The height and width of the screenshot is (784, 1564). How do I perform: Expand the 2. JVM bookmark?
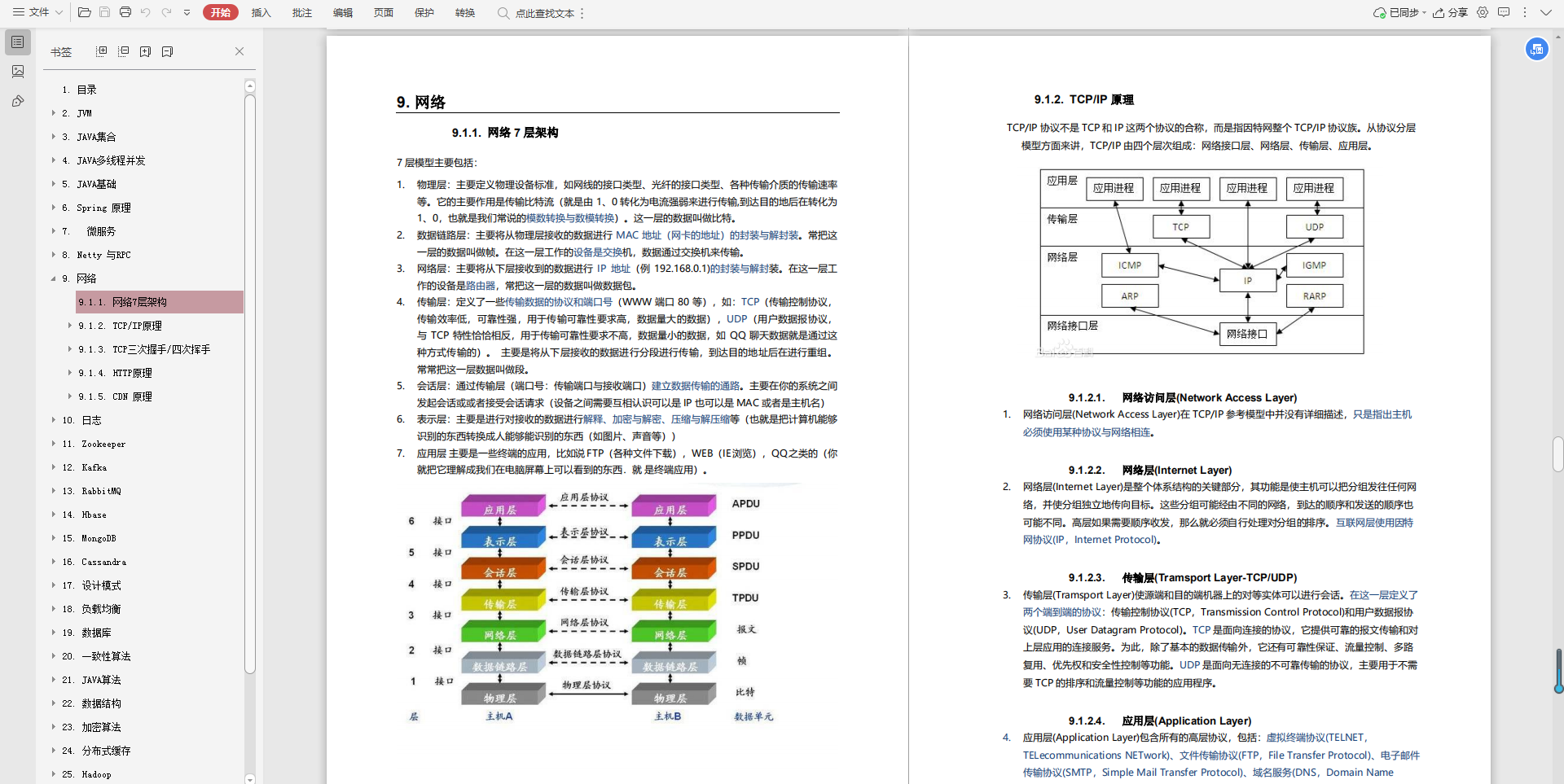tap(54, 113)
